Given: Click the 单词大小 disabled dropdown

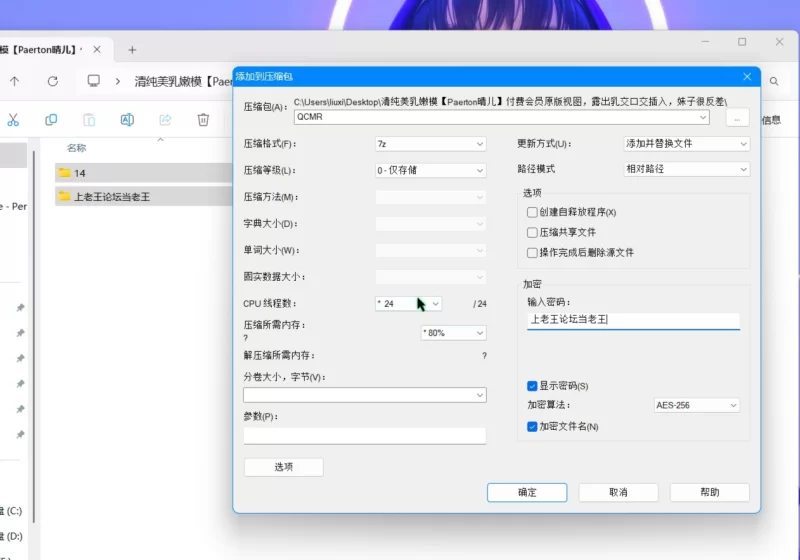Looking at the screenshot, I should pos(431,250).
